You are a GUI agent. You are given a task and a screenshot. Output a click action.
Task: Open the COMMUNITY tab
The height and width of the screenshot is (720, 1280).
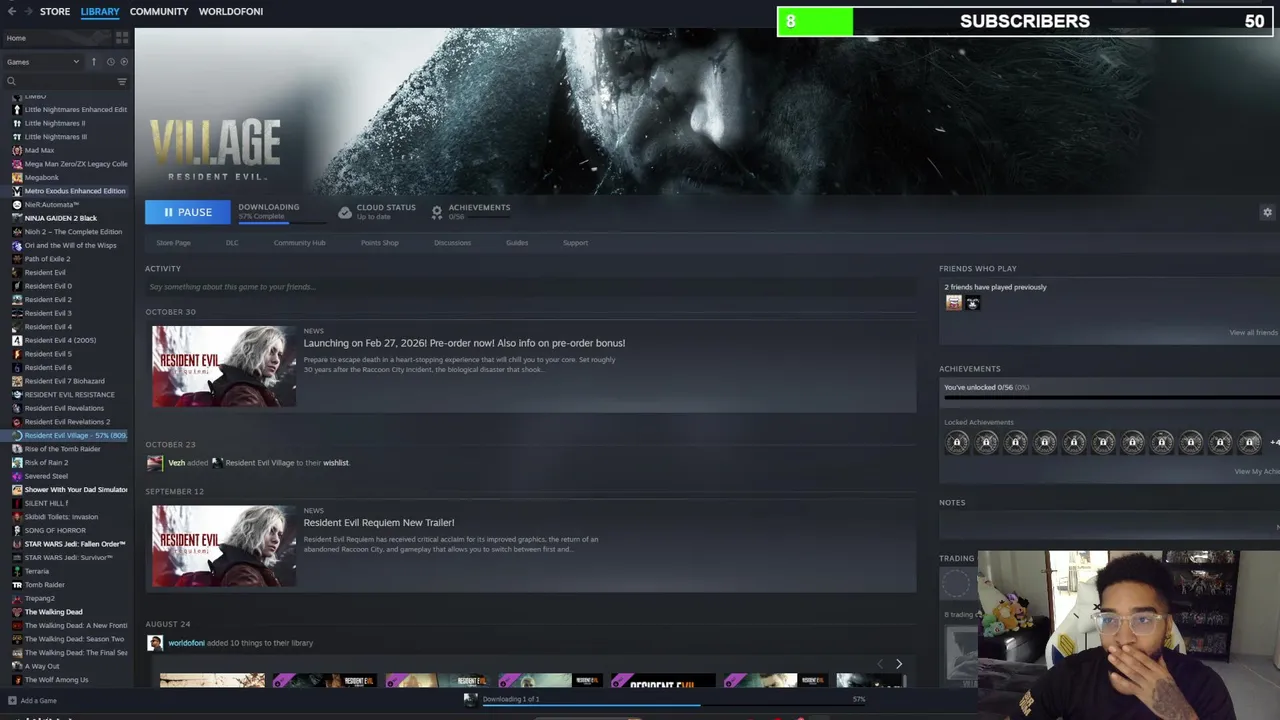point(159,11)
